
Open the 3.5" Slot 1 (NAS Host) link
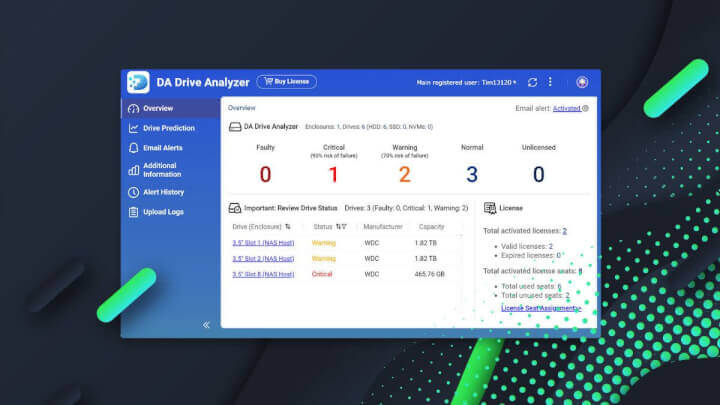coord(263,243)
